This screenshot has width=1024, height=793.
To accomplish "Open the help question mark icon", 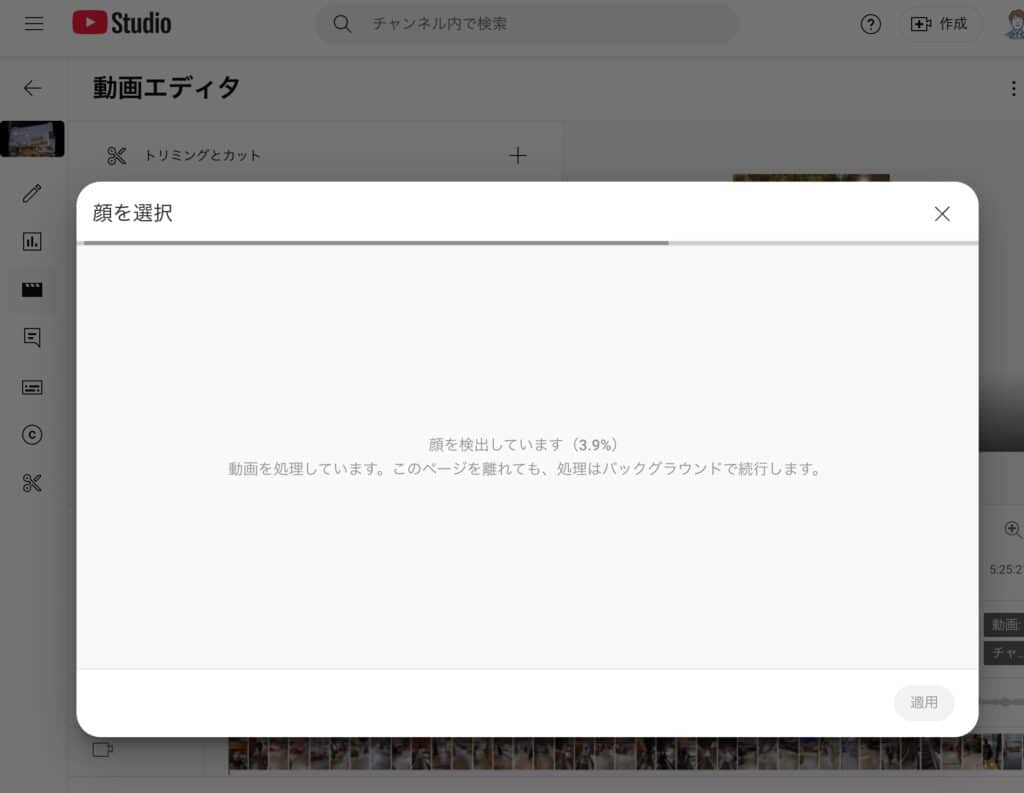I will point(870,25).
